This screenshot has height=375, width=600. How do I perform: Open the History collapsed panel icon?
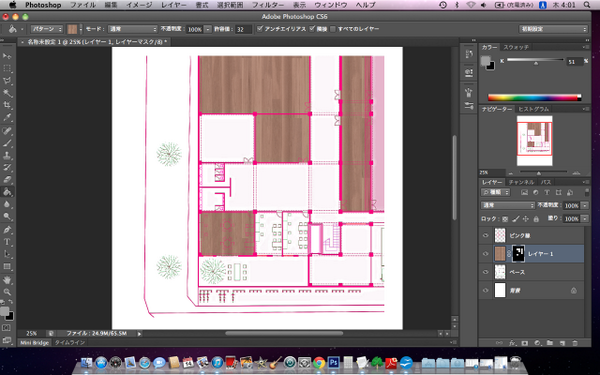[x=469, y=55]
